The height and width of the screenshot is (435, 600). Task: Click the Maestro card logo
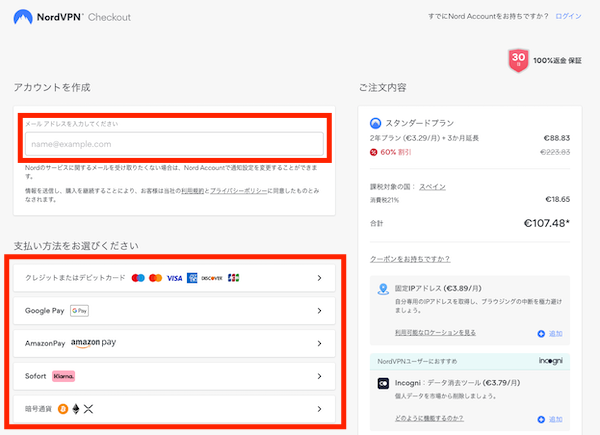[x=138, y=278]
